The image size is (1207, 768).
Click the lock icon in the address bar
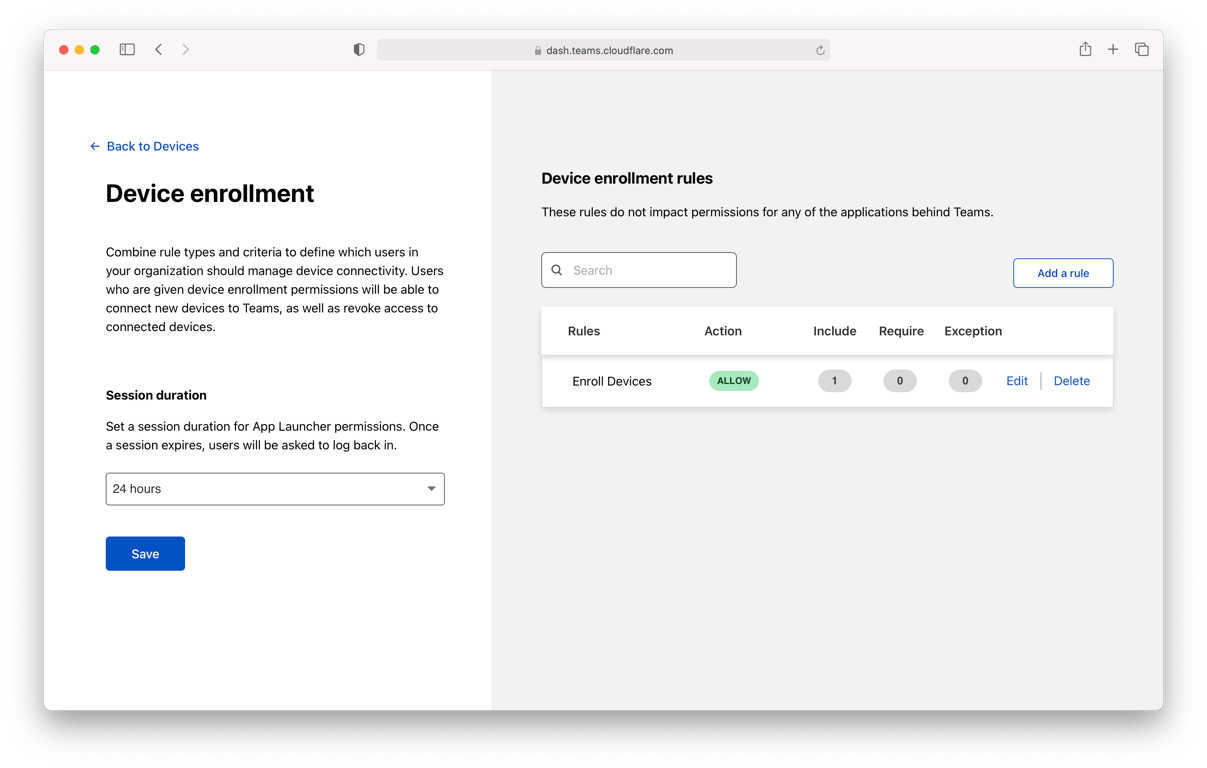[538, 49]
